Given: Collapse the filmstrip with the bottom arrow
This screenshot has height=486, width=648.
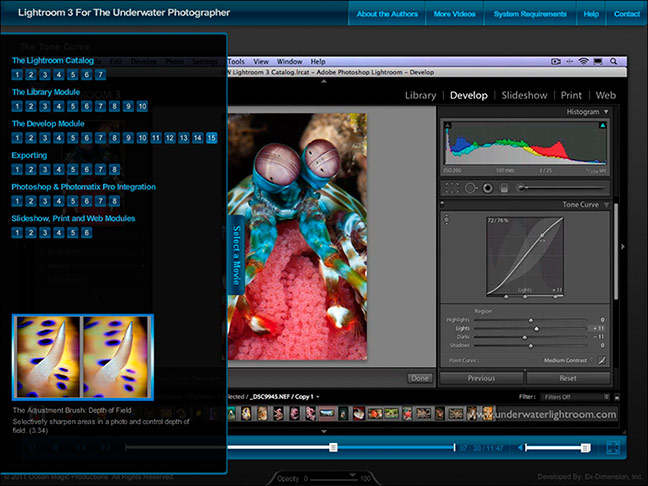Looking at the screenshot, I should (x=324, y=431).
